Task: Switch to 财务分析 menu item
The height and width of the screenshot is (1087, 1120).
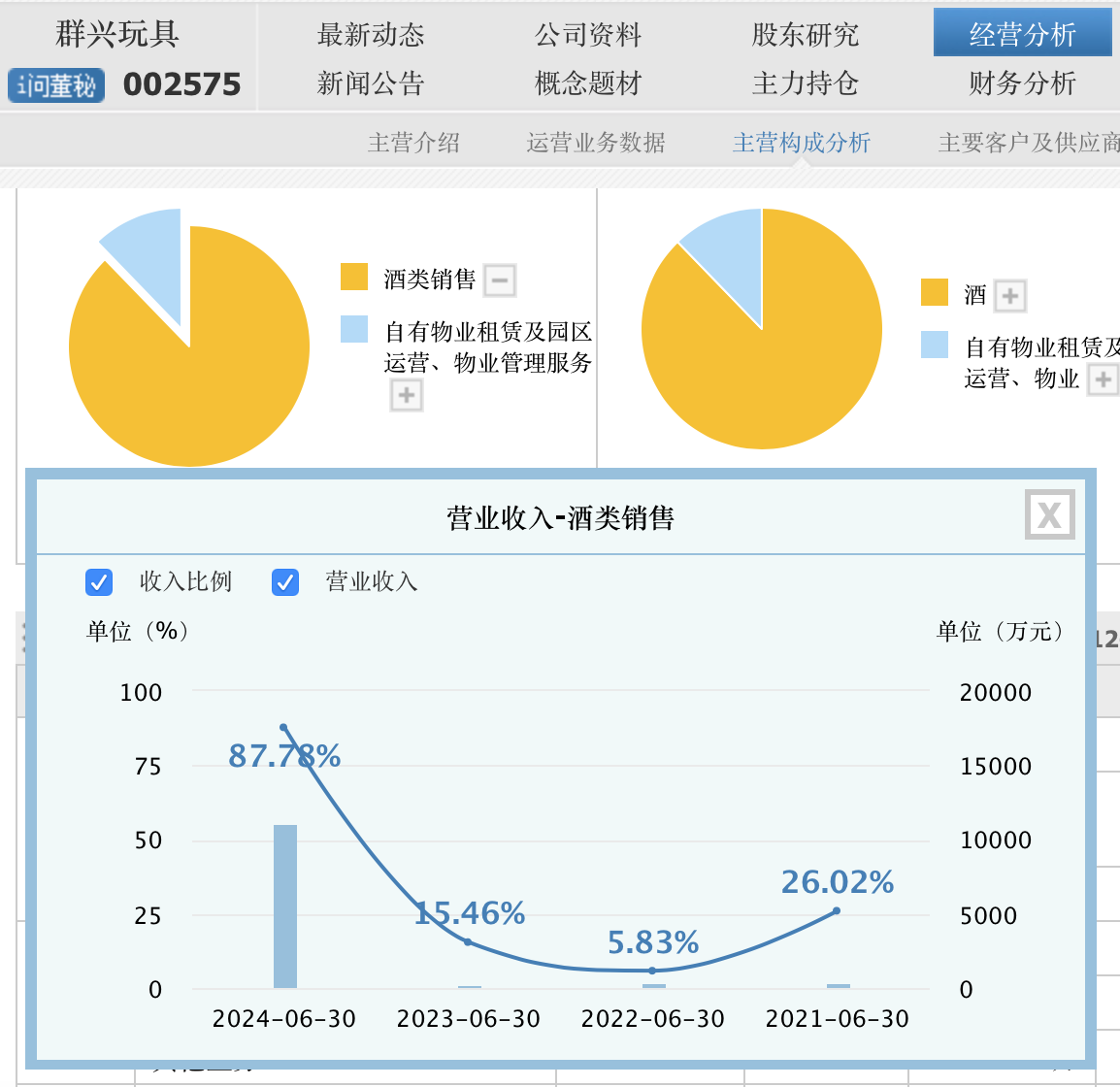Action: [1022, 83]
